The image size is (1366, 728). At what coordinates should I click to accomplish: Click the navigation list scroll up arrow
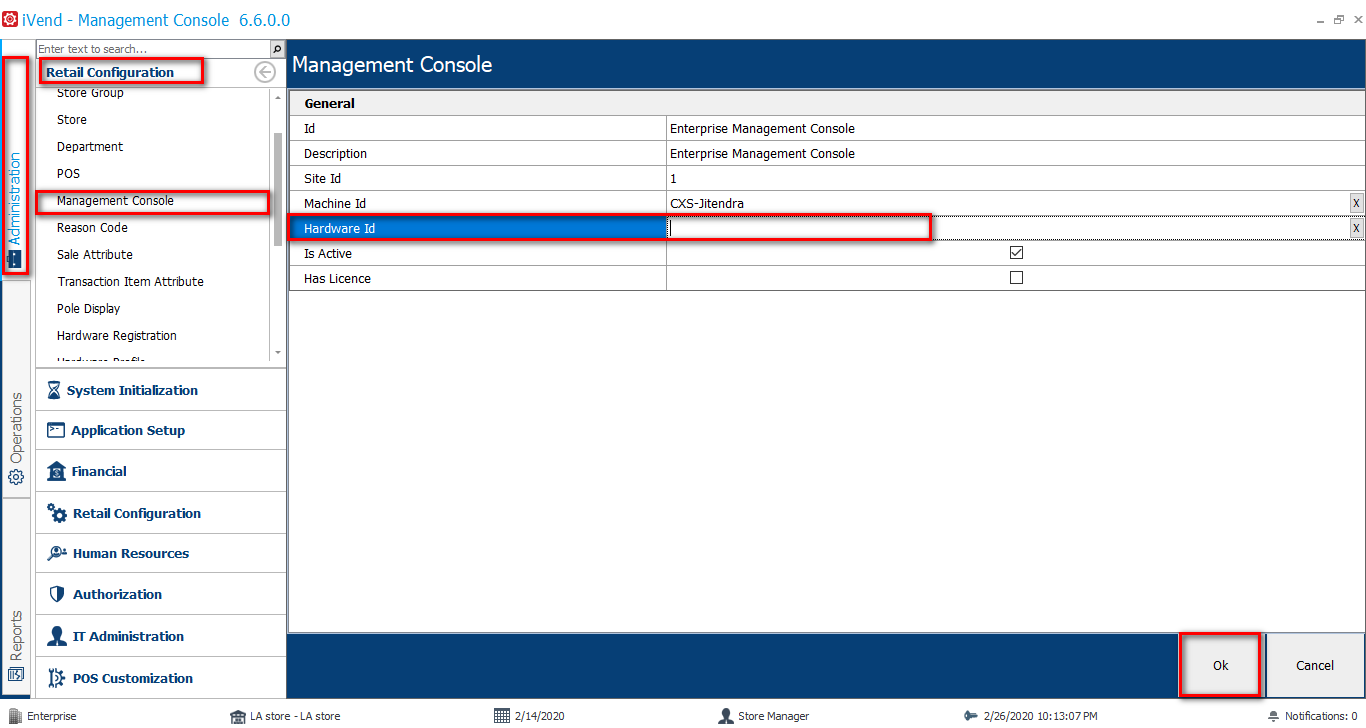pos(278,97)
